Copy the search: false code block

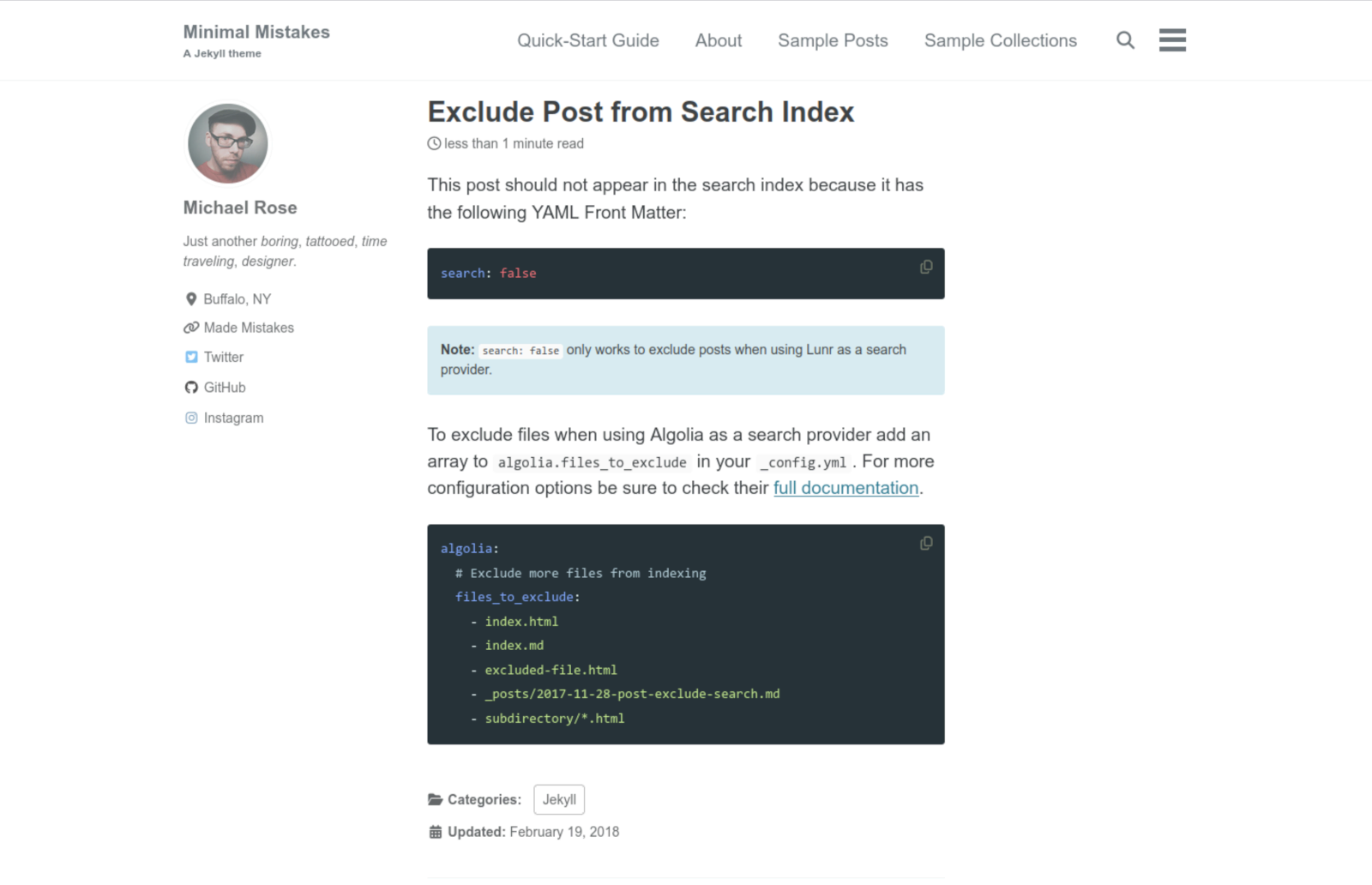tap(926, 268)
